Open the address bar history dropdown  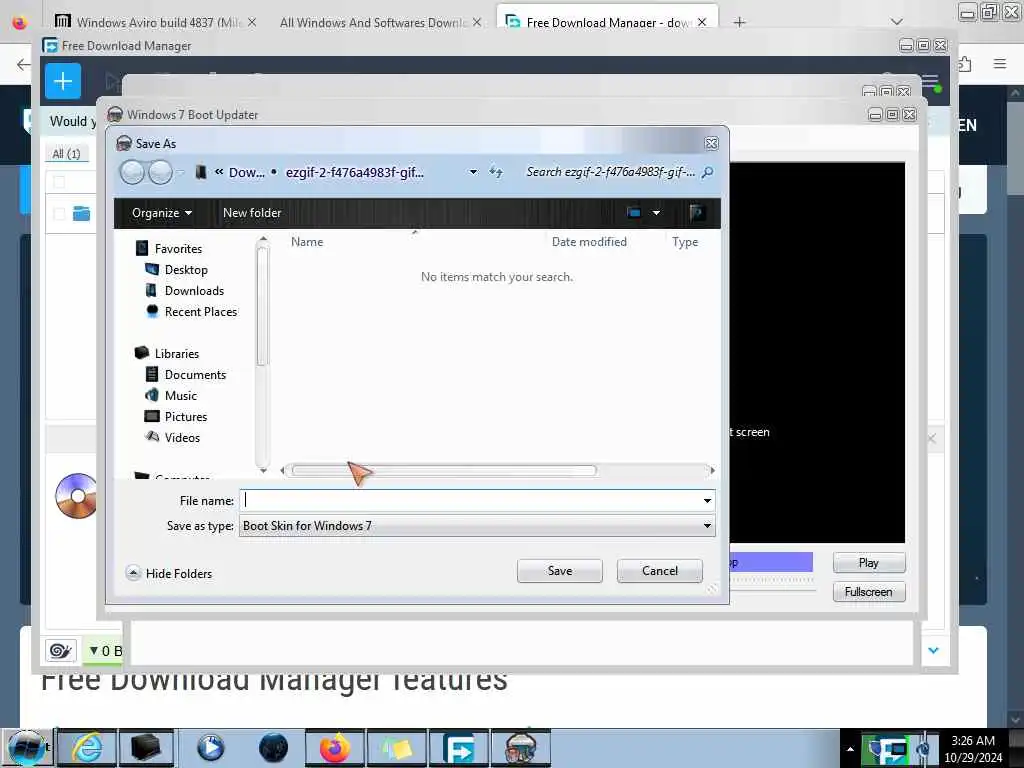point(473,172)
